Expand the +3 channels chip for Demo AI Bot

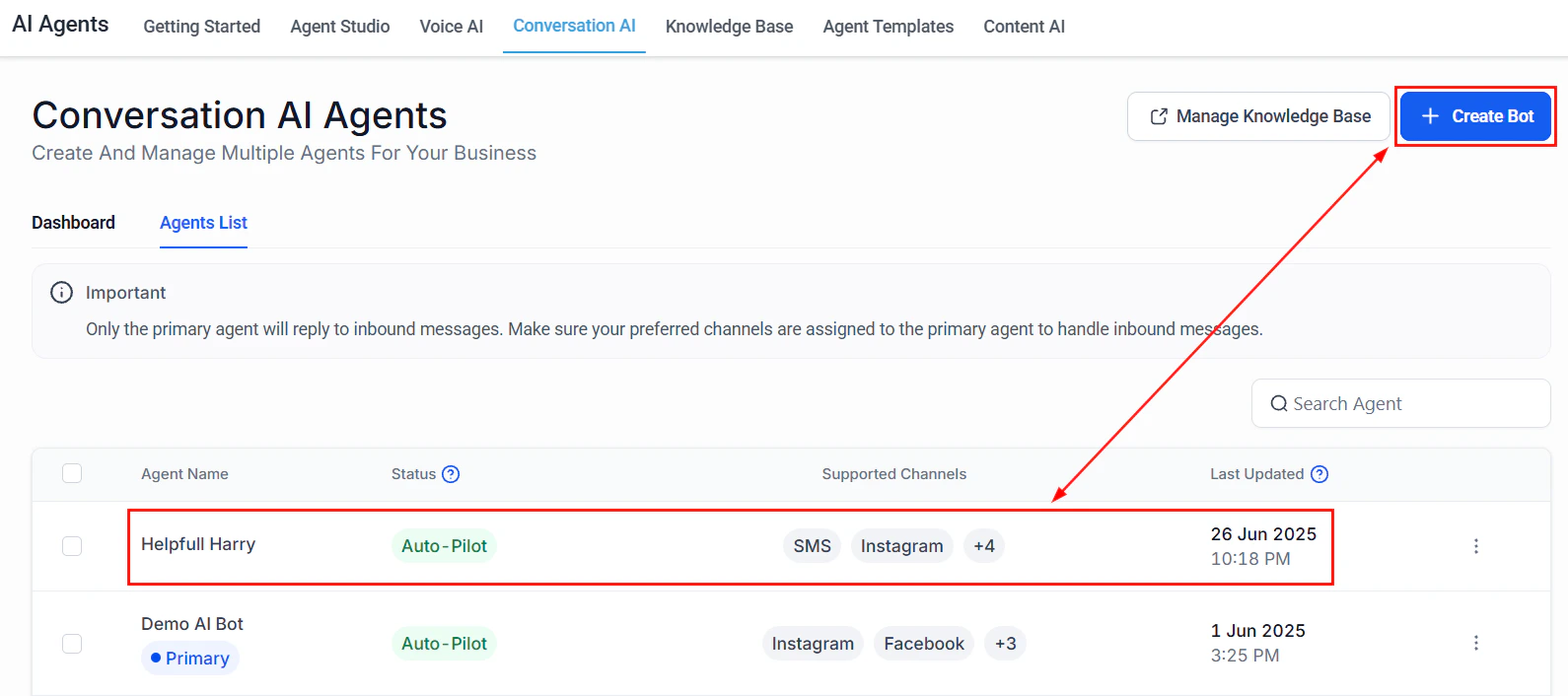pos(1005,643)
